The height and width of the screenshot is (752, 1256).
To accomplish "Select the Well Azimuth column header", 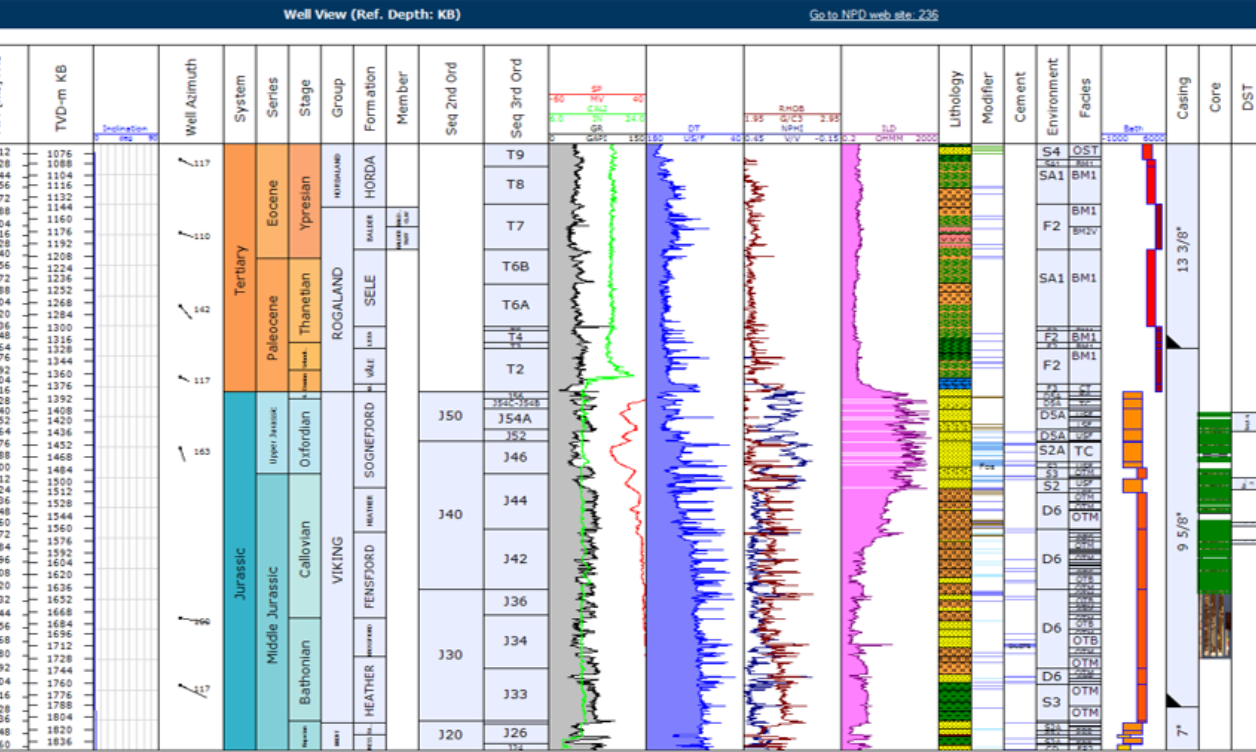I will (190, 96).
